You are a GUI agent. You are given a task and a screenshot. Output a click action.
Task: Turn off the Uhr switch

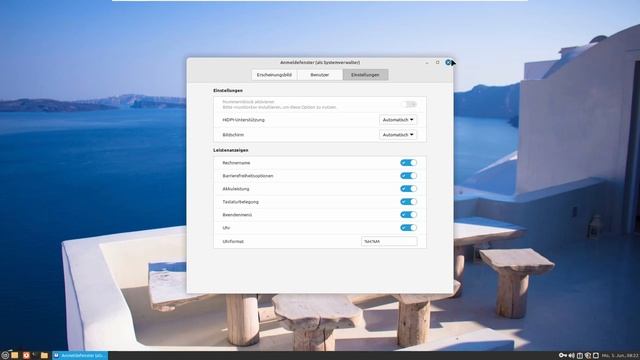409,228
